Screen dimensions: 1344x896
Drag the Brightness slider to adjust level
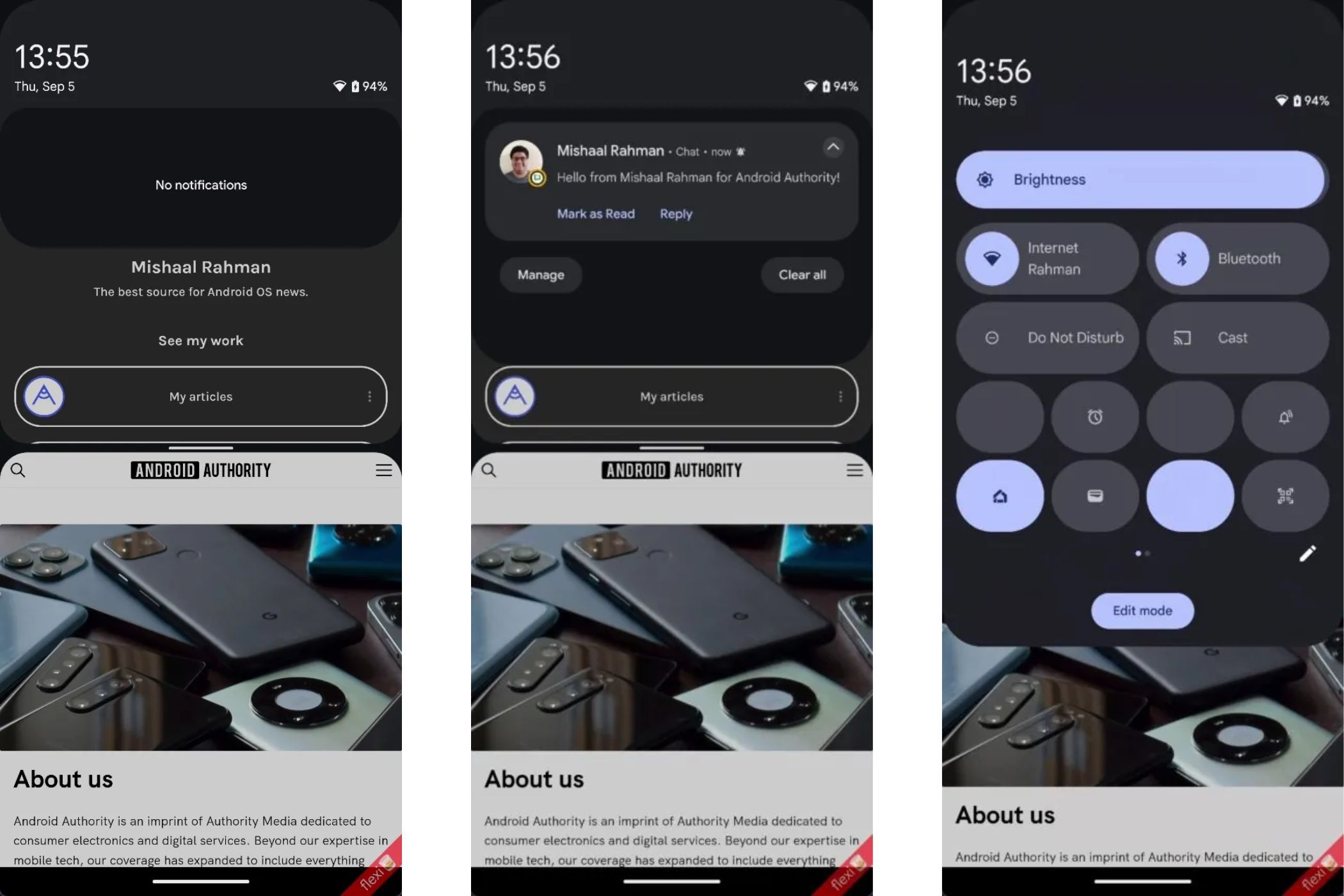(1141, 178)
